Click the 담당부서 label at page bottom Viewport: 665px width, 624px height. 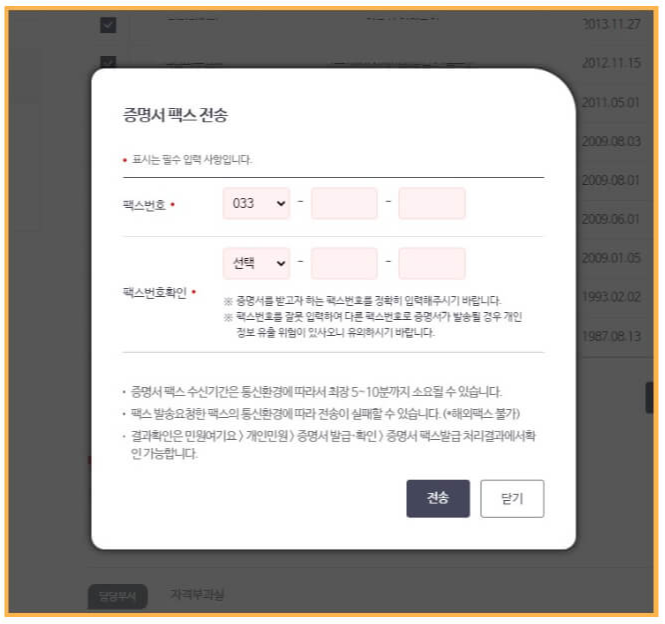tap(117, 596)
